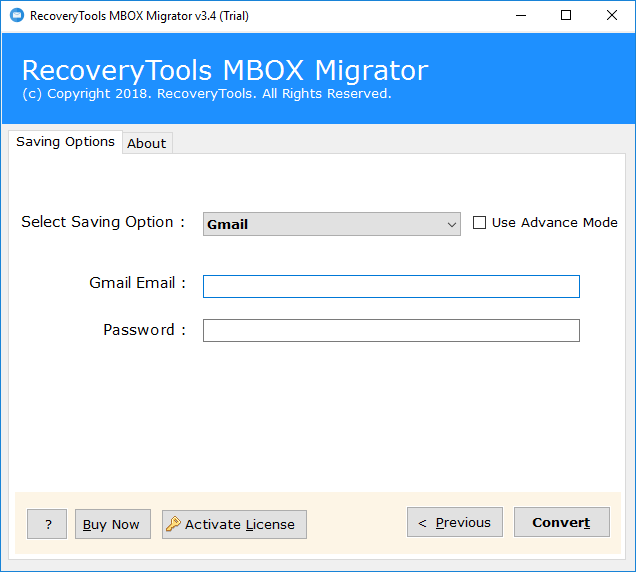Screen dimensions: 636x572
Task: Go back with the Previous button
Action: coord(455,522)
